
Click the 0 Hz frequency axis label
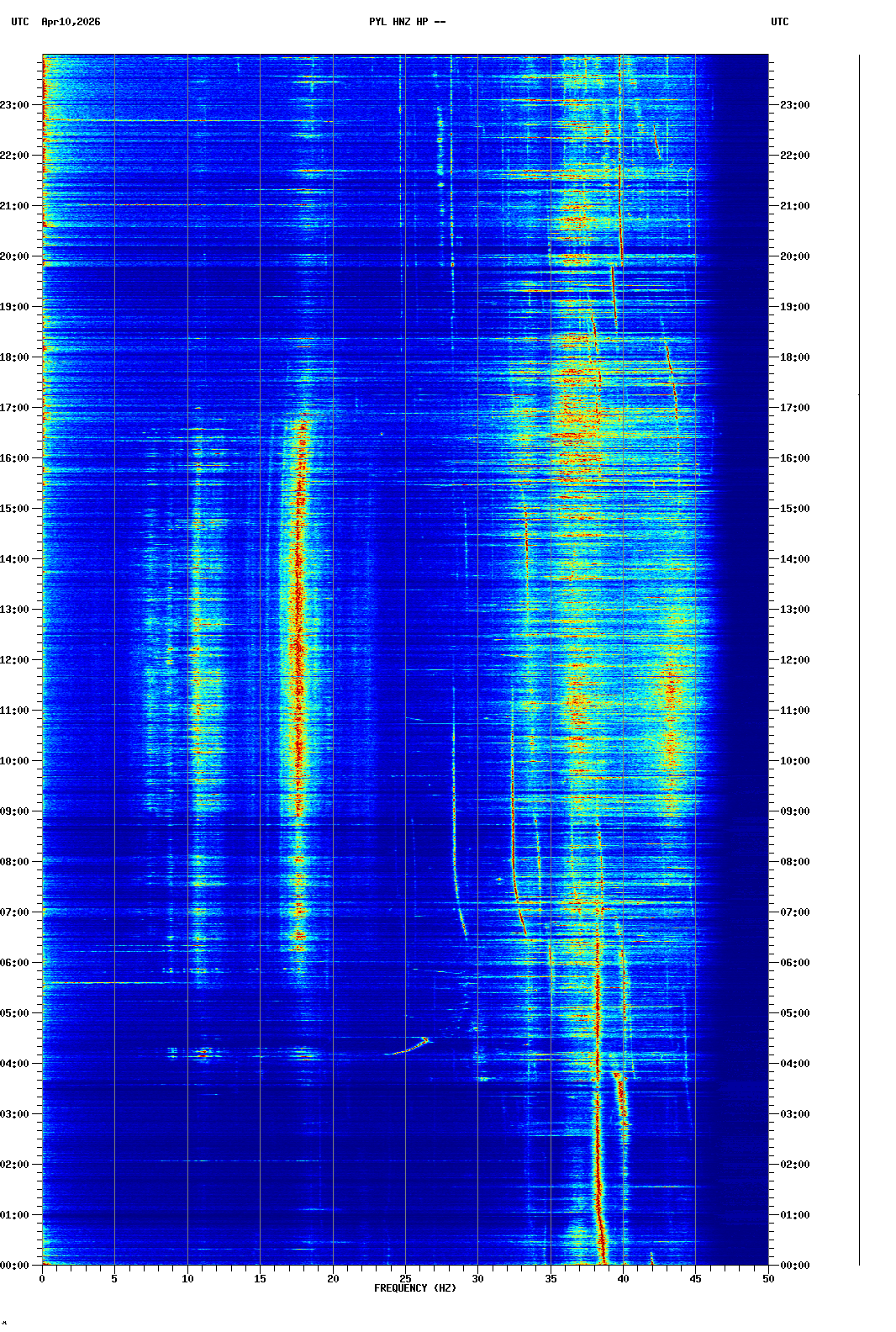pos(42,1279)
